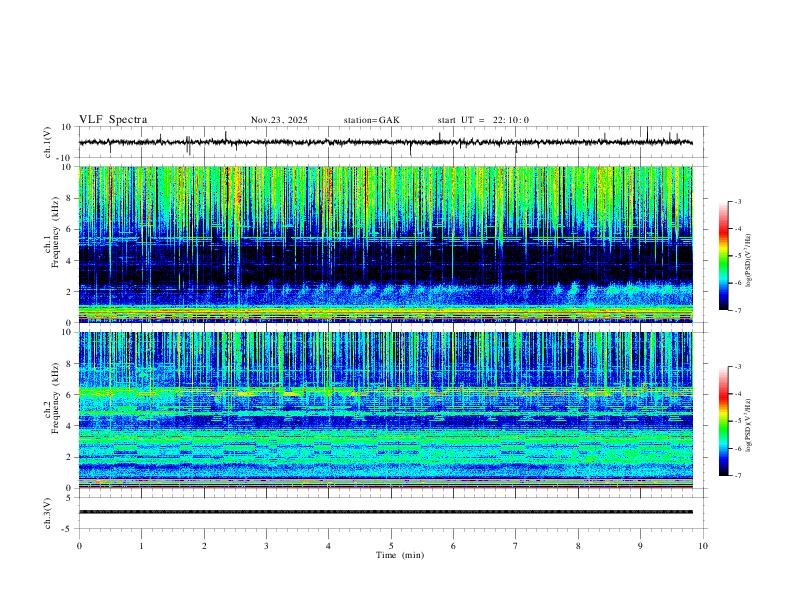Screen dimensions: 792x612
Task: Click the 'station=GAK' label
Action: click(371, 120)
